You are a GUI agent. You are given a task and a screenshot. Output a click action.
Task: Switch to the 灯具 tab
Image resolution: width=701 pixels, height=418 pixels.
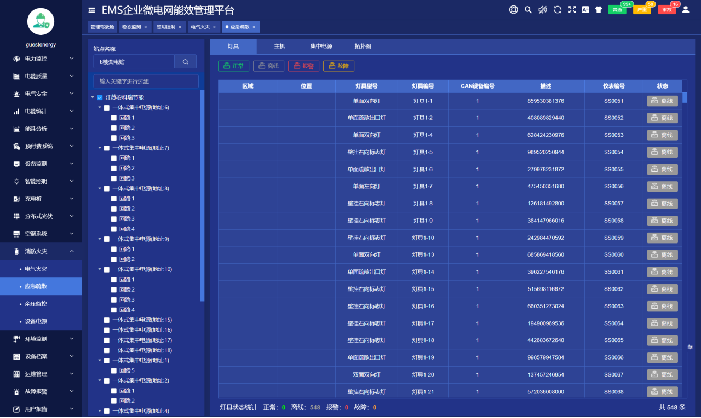[x=232, y=46]
